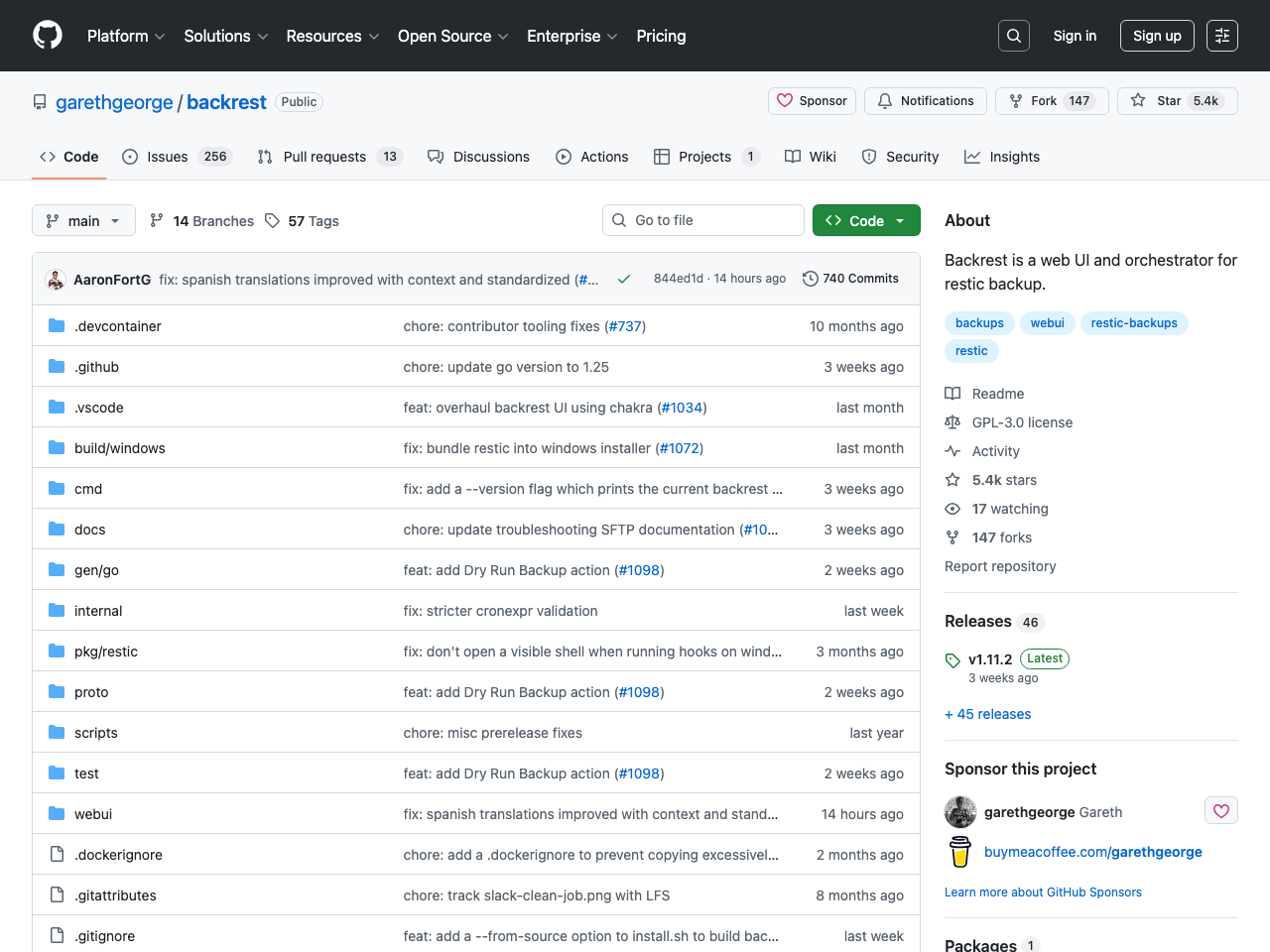Viewport: 1270px width, 952px height.
Task: Open the Notifications bell button
Action: point(925,101)
